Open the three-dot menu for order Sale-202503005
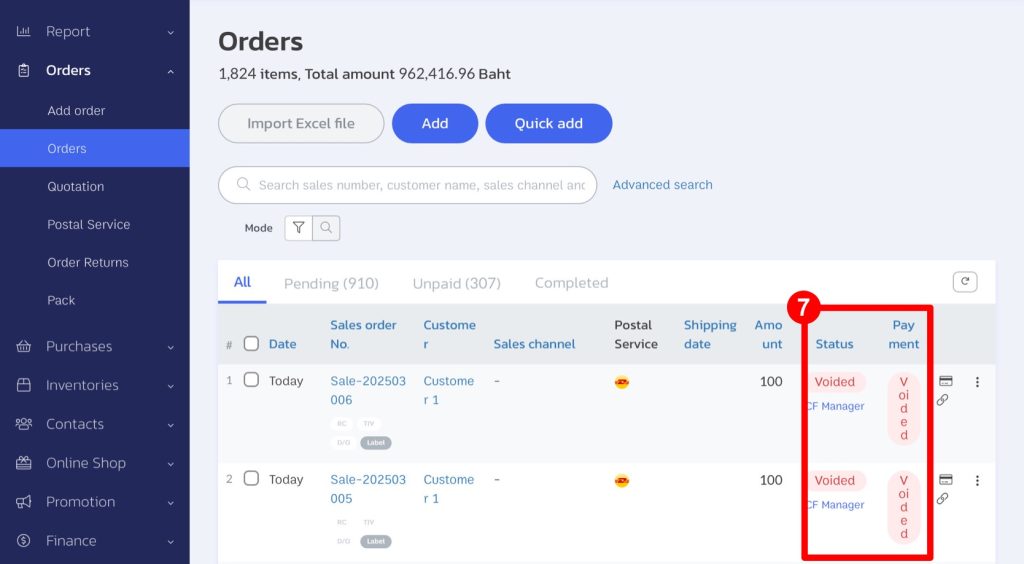Viewport: 1024px width, 564px height. pyautogui.click(x=977, y=480)
